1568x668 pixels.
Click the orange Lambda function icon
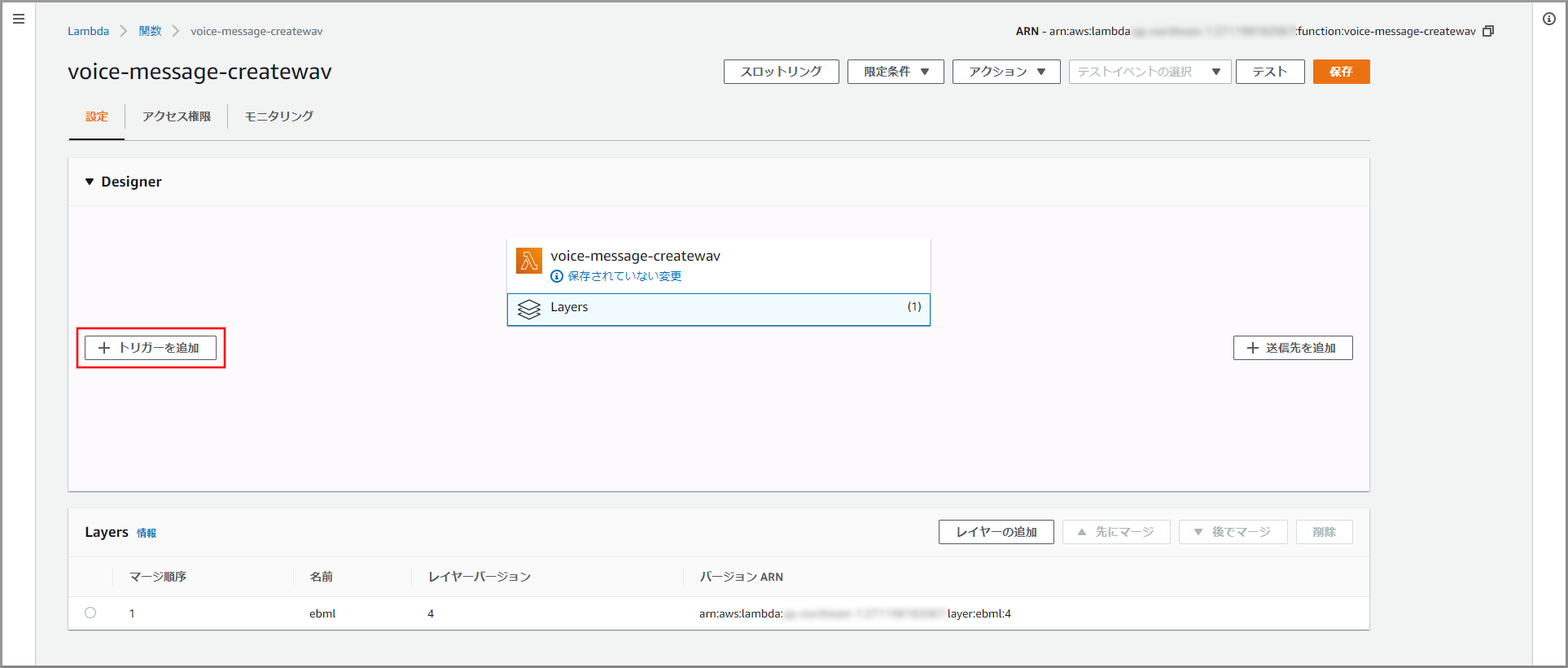(529, 261)
